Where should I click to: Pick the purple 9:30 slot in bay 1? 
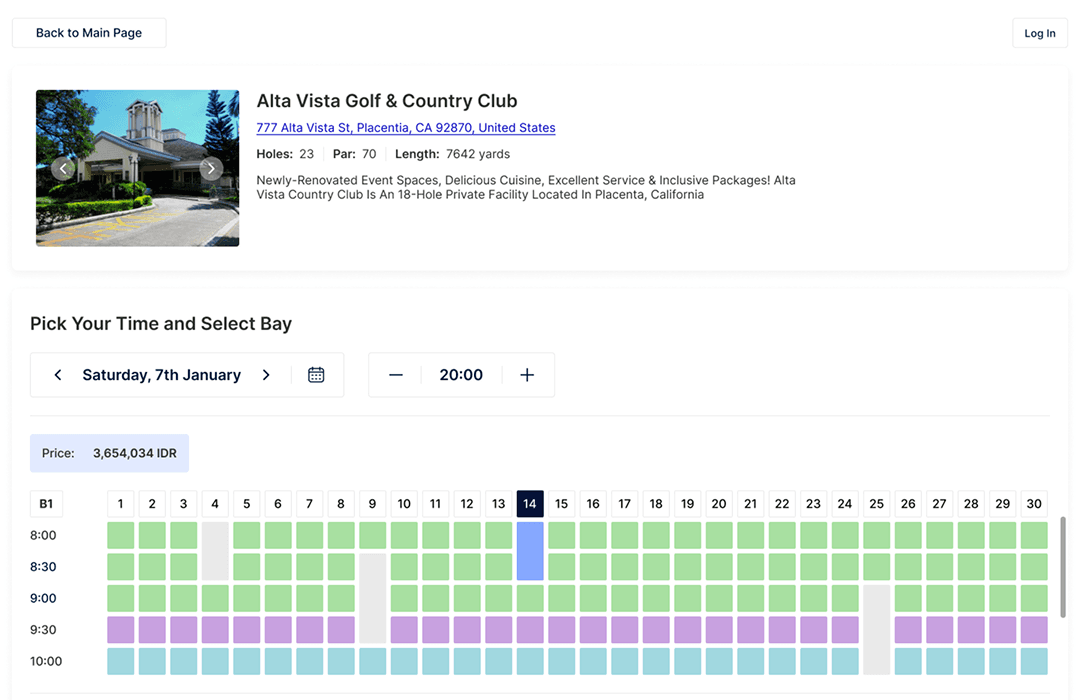[x=120, y=630]
